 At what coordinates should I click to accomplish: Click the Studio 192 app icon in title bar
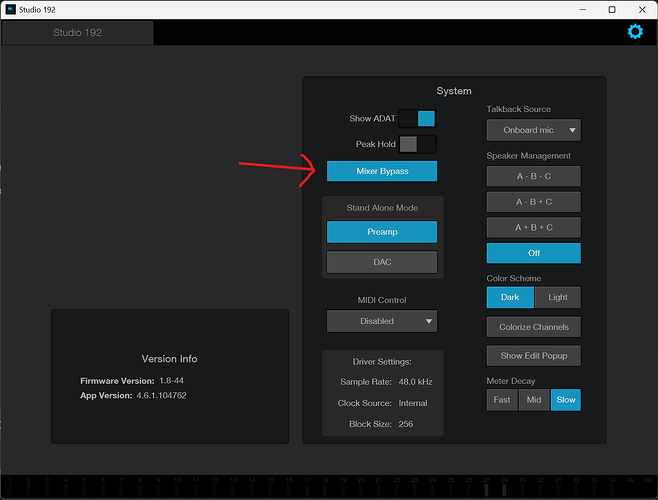(11, 9)
